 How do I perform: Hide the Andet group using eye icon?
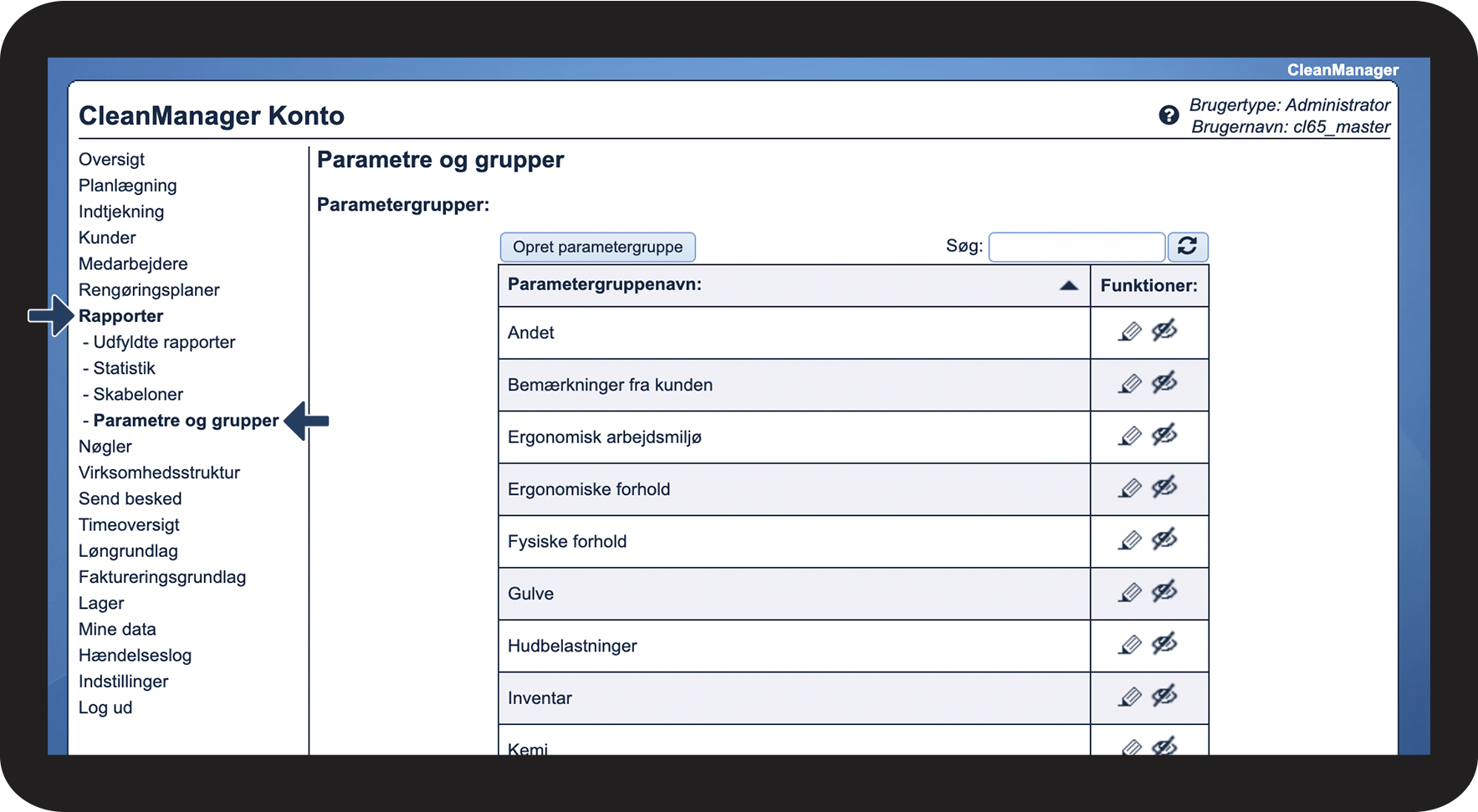tap(1164, 331)
